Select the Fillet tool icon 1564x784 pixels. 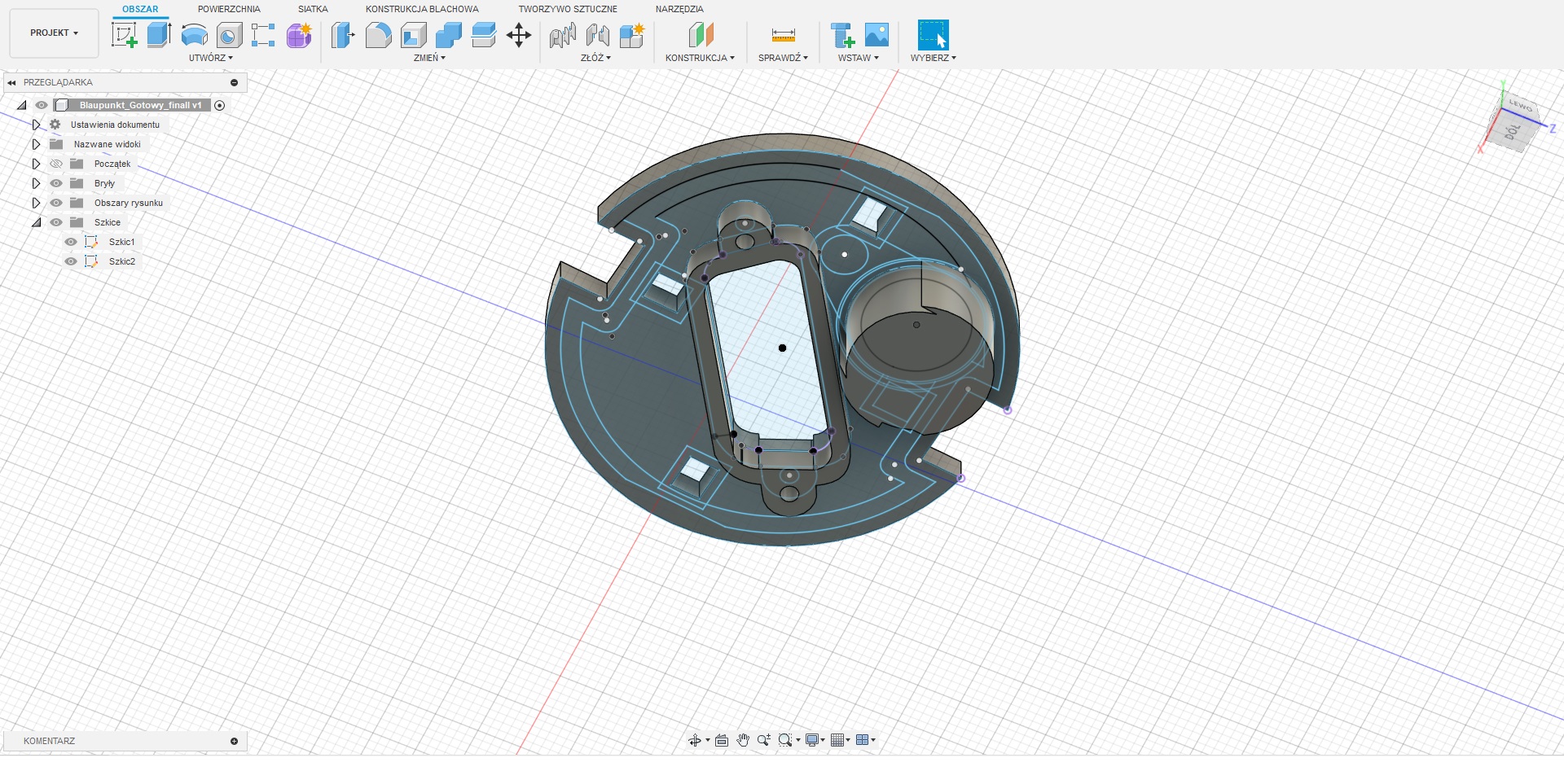378,35
